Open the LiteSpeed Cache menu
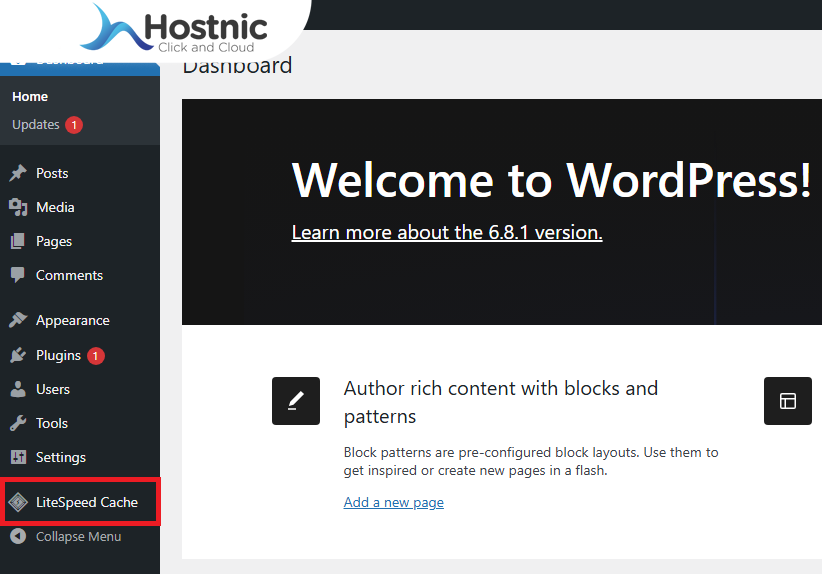The width and height of the screenshot is (823, 576). pyautogui.click(x=80, y=502)
